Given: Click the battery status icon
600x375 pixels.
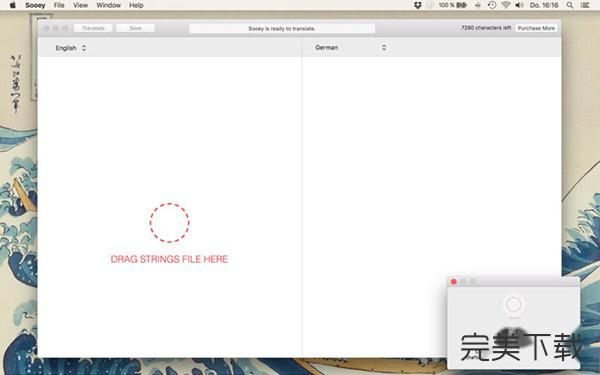Looking at the screenshot, I should [462, 5].
